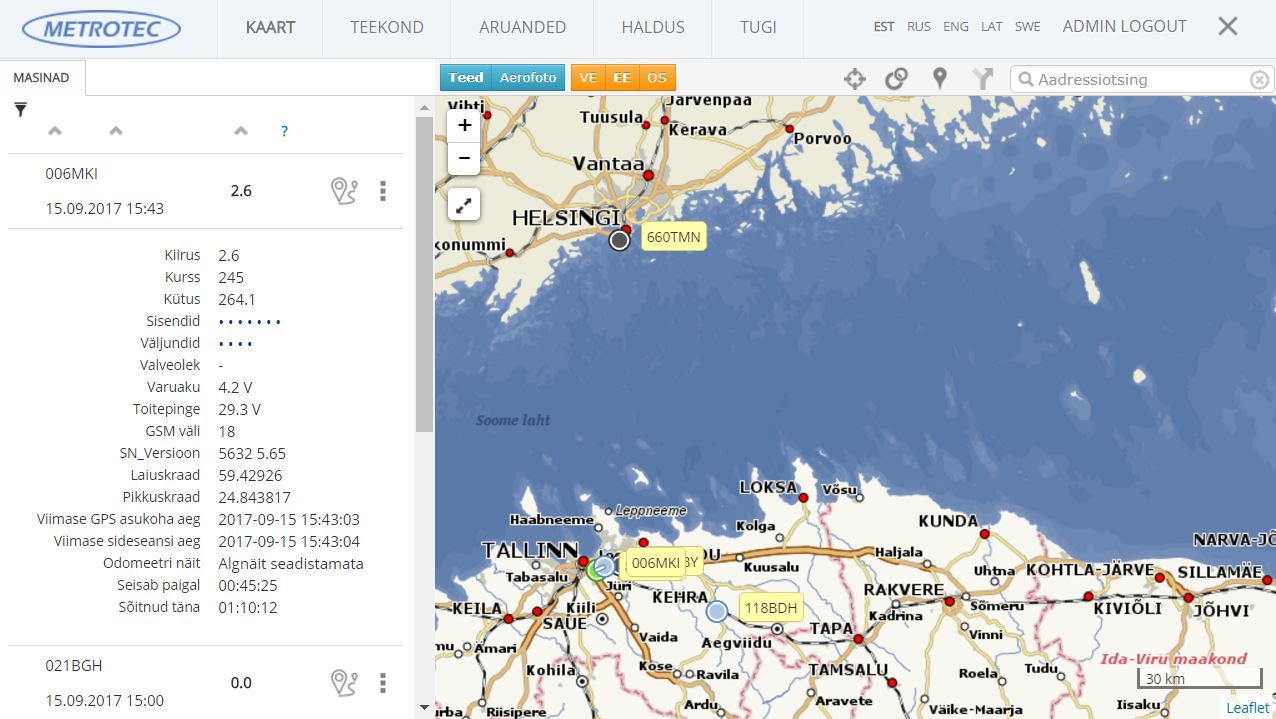Screen dimensions: 1276x719
Task: Toggle the orange VE button
Action: click(588, 78)
